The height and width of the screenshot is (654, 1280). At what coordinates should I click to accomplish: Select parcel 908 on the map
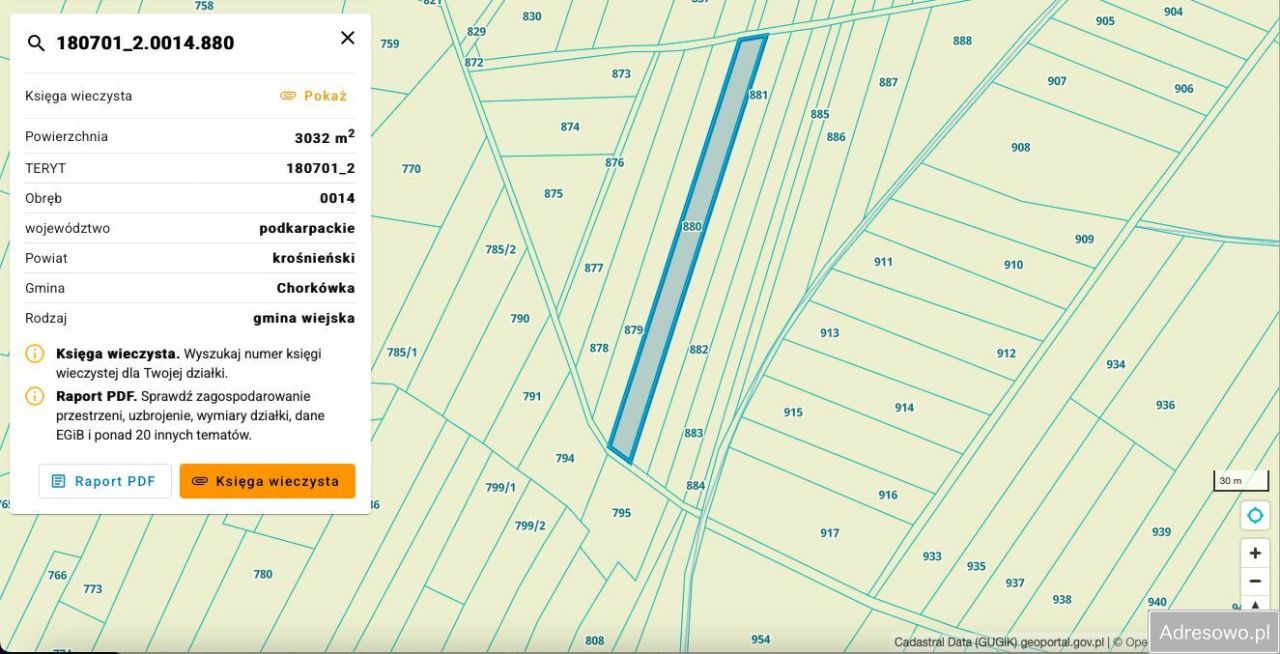[x=1020, y=147]
